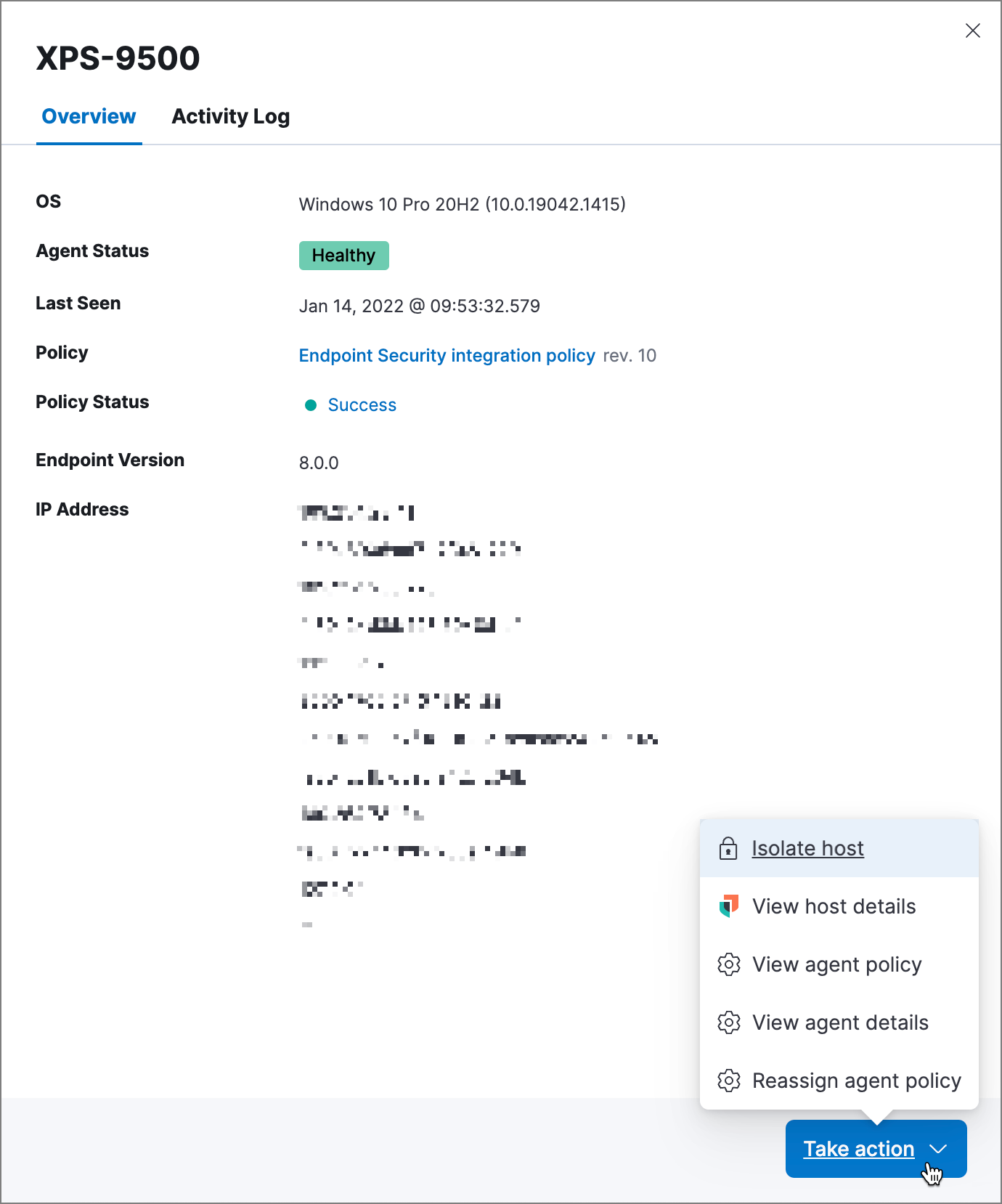Click the Healthy agent status badge
The width and height of the screenshot is (1002, 1204).
[x=343, y=256]
